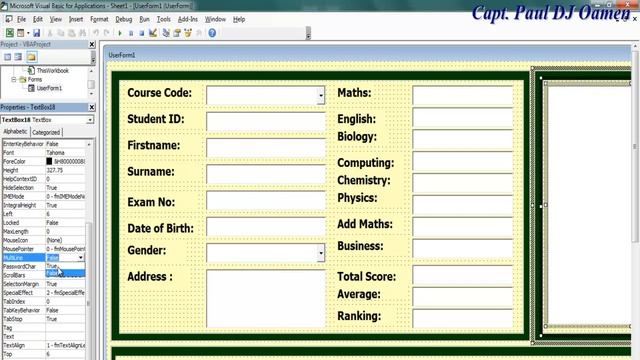This screenshot has height=360, width=640.
Task: Click the Toolbox toolbar icon
Action: tap(199, 33)
